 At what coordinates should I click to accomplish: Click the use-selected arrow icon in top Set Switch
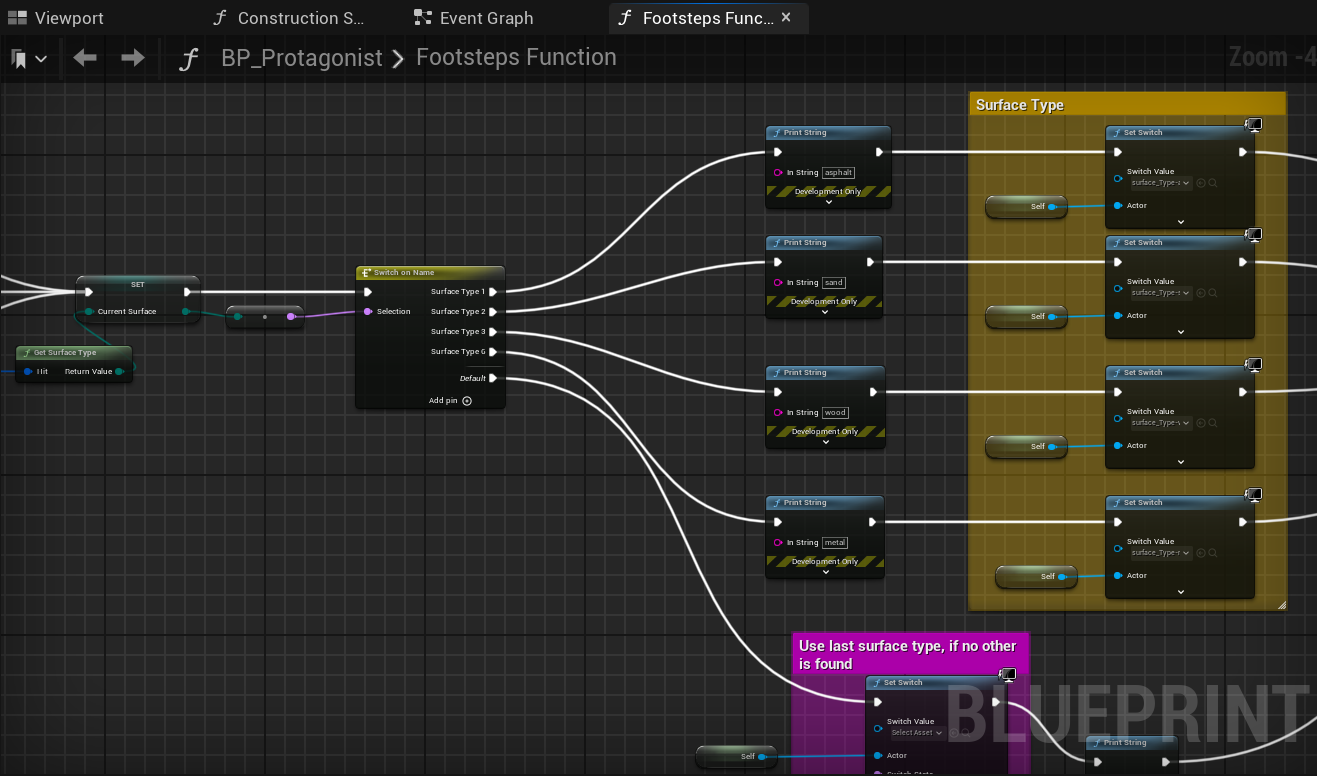coord(1201,183)
